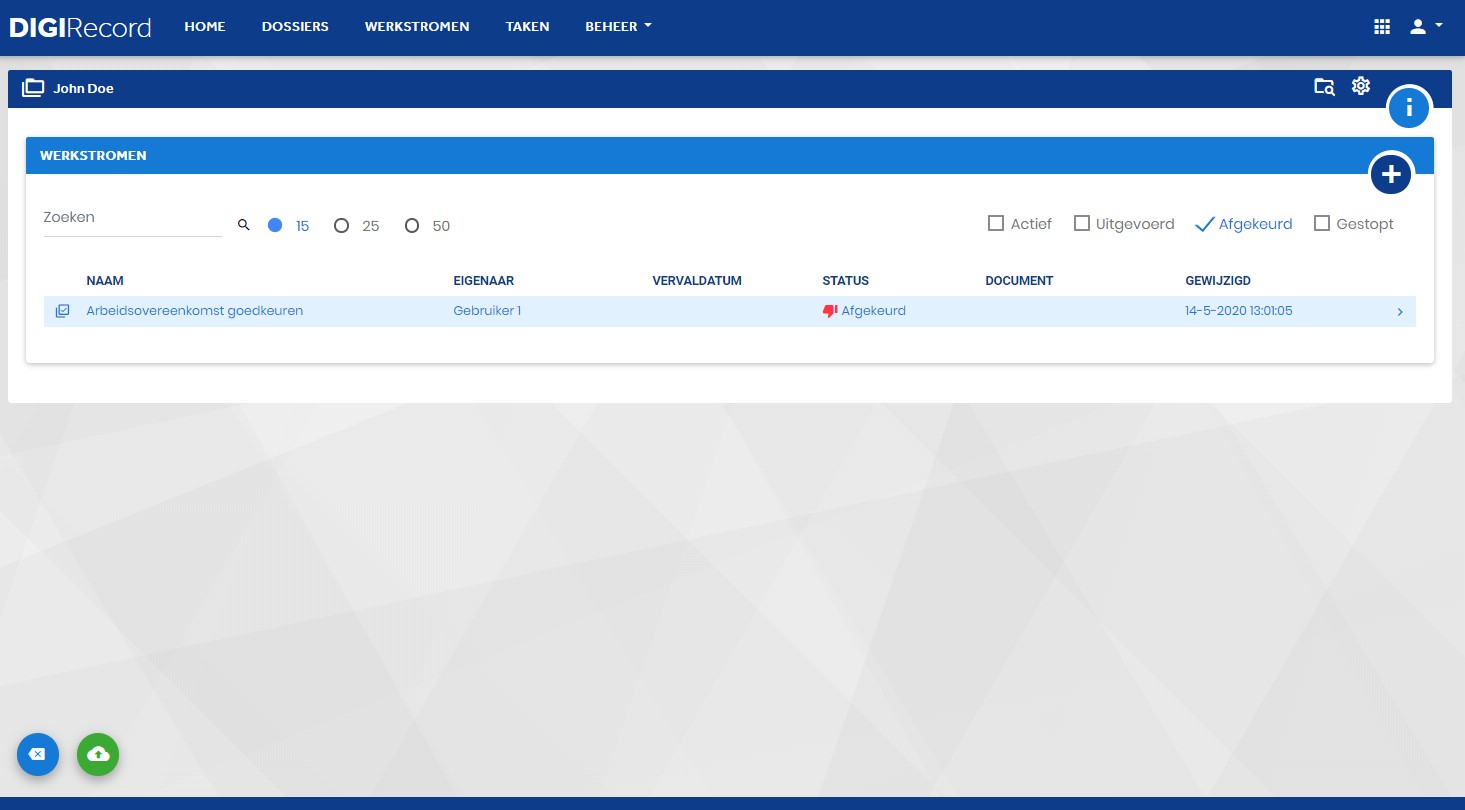Open dossier settings gear icon

click(x=1360, y=86)
